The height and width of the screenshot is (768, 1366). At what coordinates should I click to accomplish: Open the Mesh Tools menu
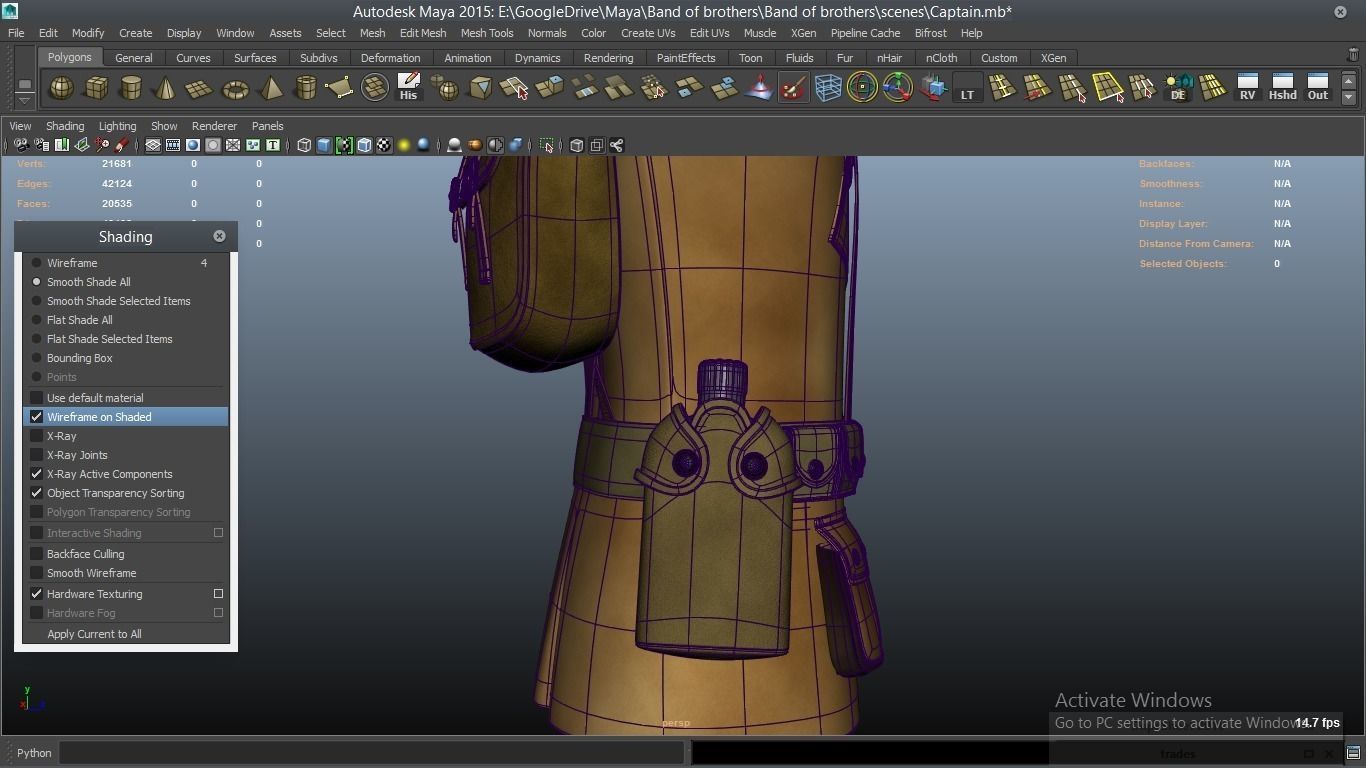487,33
